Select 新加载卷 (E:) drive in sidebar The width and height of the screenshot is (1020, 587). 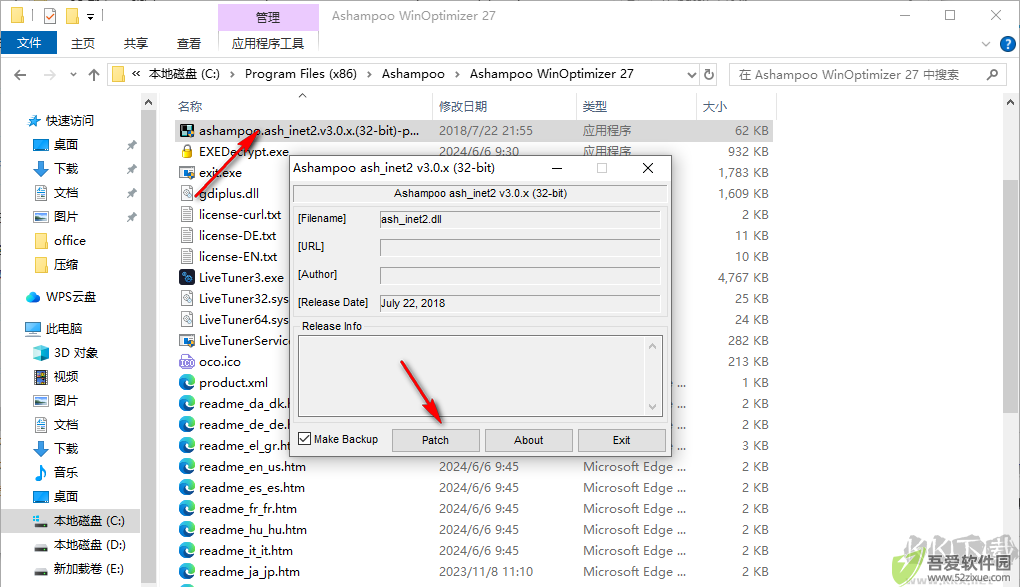pos(88,569)
